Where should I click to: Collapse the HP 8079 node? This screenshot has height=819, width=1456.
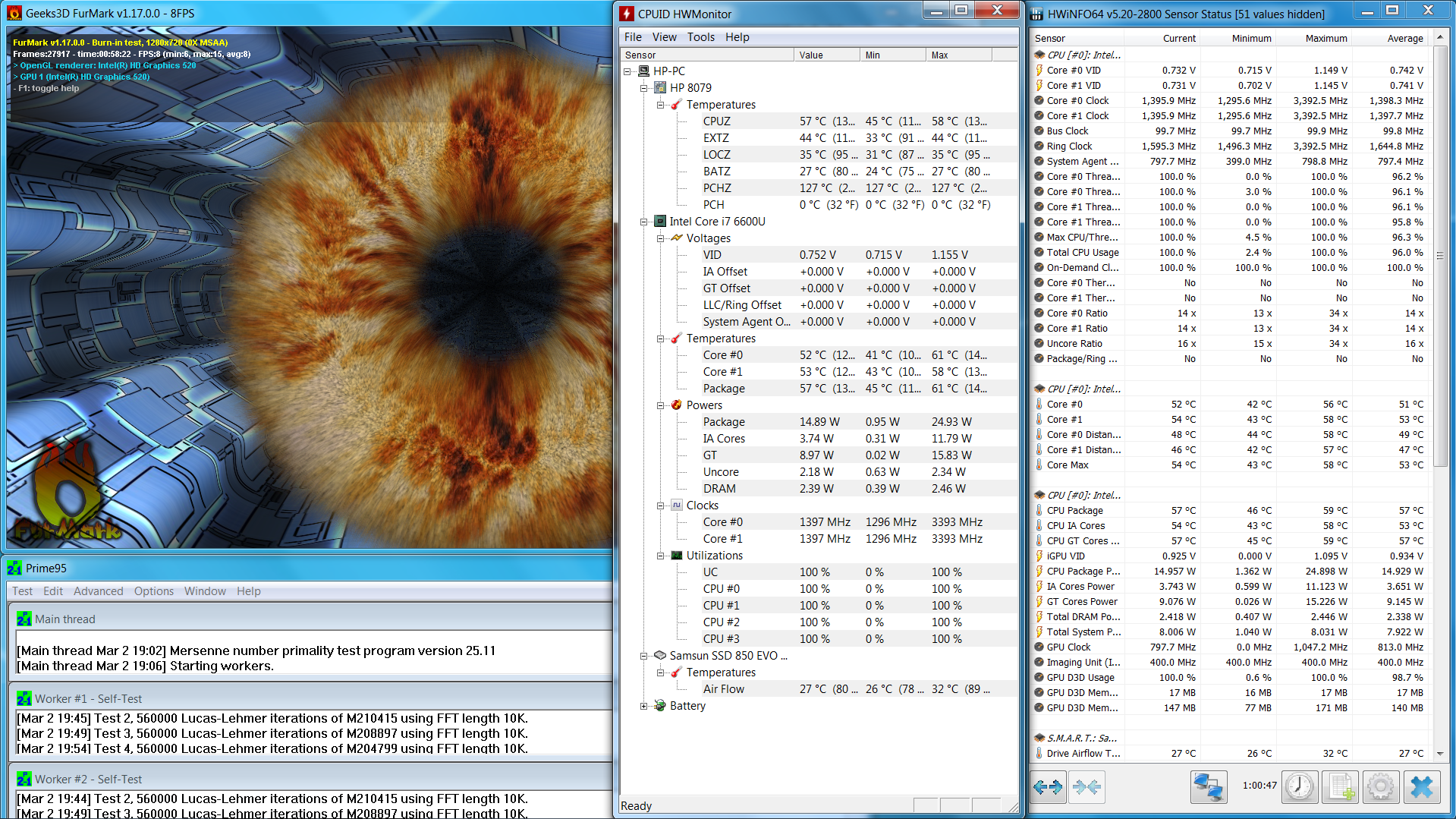pos(644,88)
